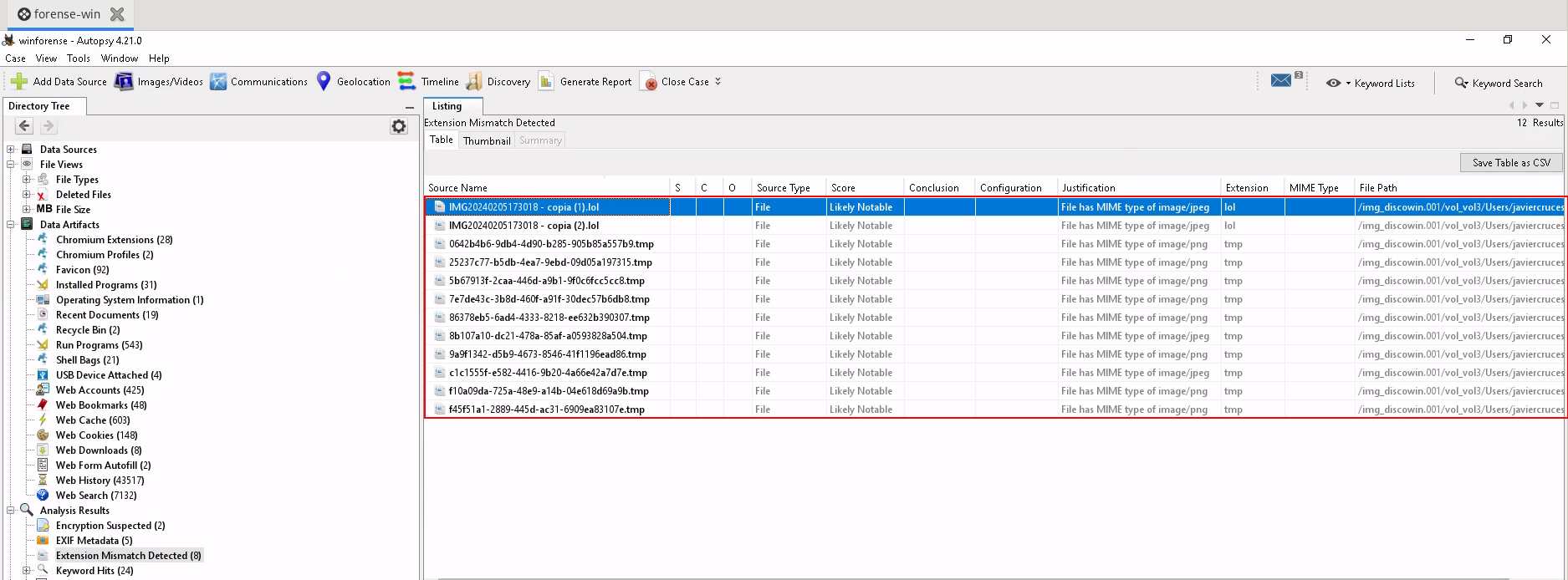The image size is (1568, 580).
Task: Sort by the Source Name column header
Action: click(x=547, y=188)
